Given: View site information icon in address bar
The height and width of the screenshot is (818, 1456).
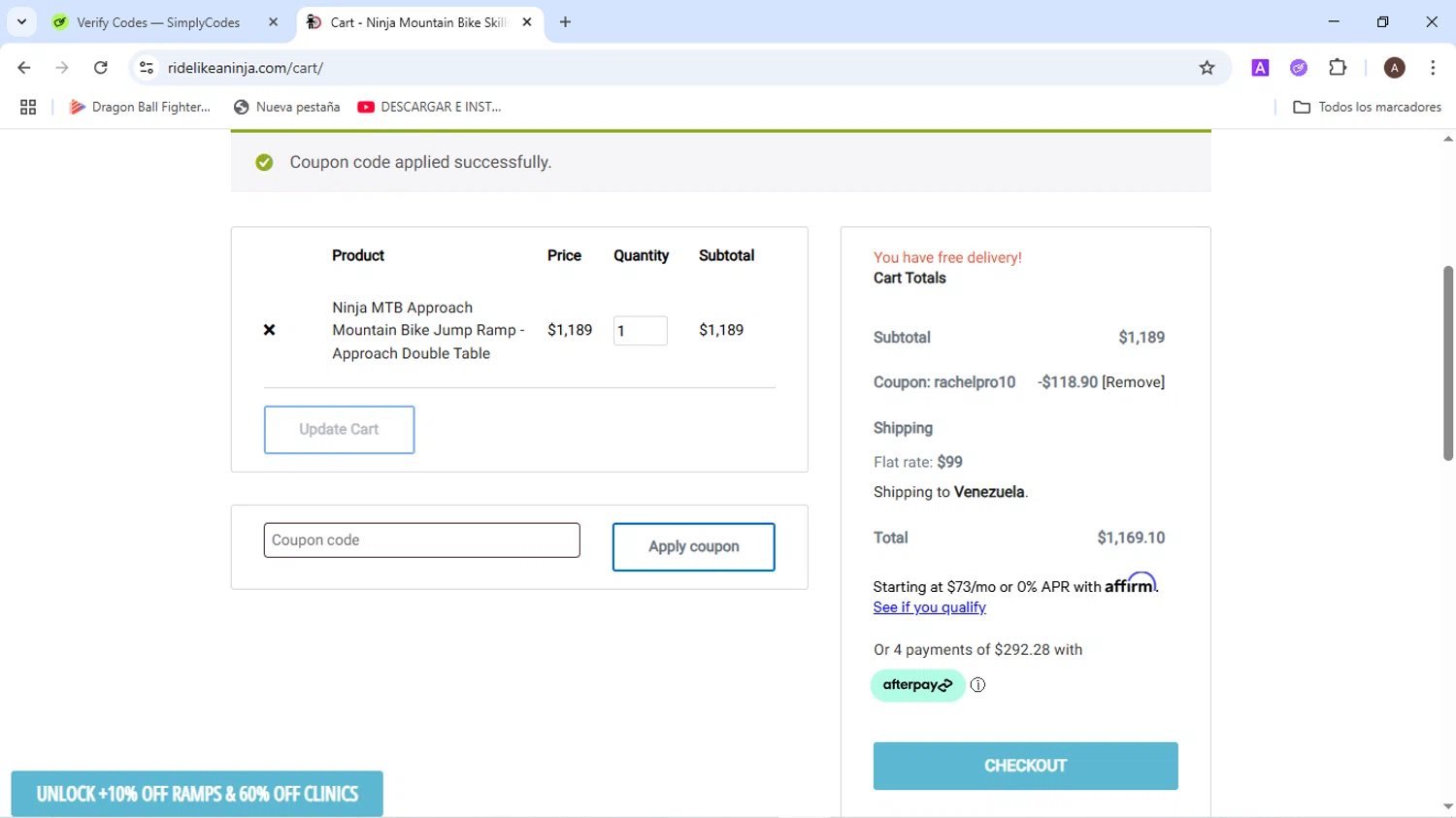Looking at the screenshot, I should coord(147,68).
